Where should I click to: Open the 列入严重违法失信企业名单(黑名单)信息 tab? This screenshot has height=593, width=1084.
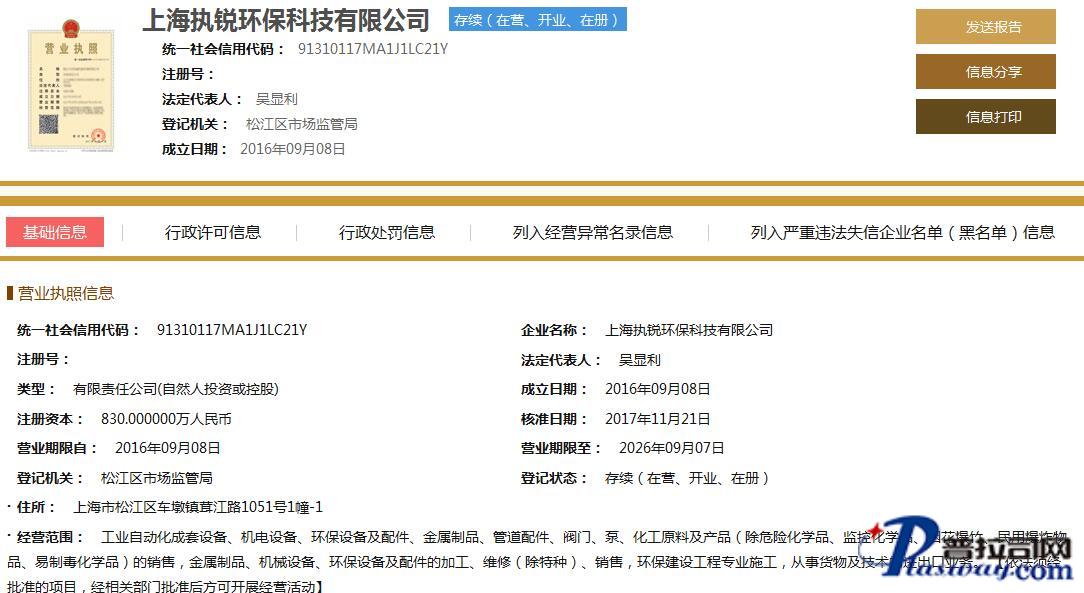(902, 232)
